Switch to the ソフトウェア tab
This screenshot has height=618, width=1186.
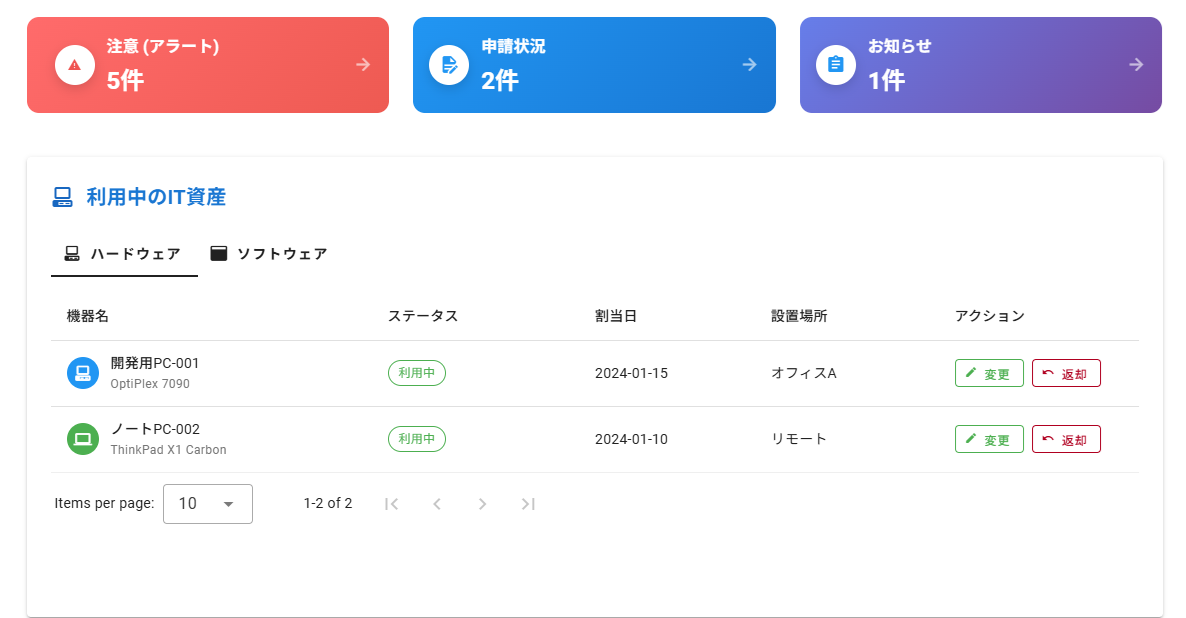pyautogui.click(x=269, y=254)
